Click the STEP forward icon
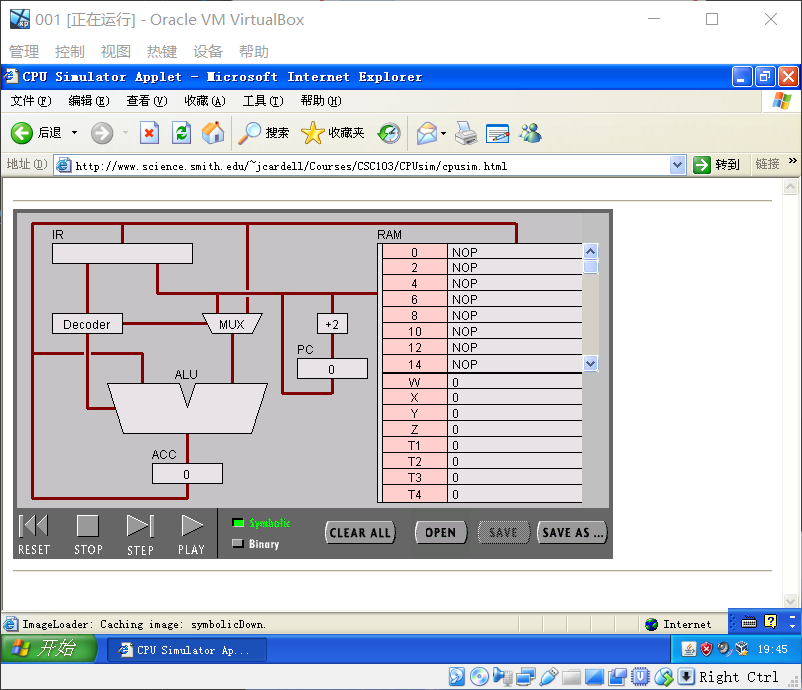The width and height of the screenshot is (802, 690). (139, 526)
